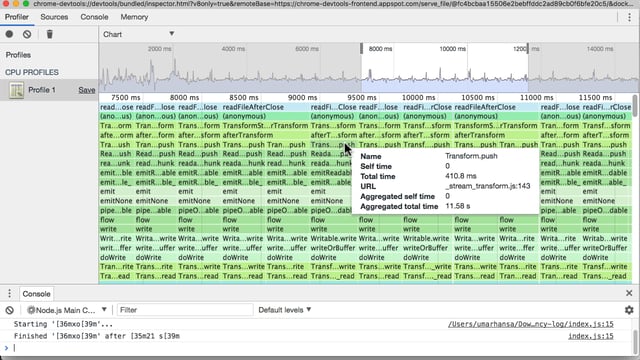Select the Profile 1 chart icon

pyautogui.click(x=17, y=90)
